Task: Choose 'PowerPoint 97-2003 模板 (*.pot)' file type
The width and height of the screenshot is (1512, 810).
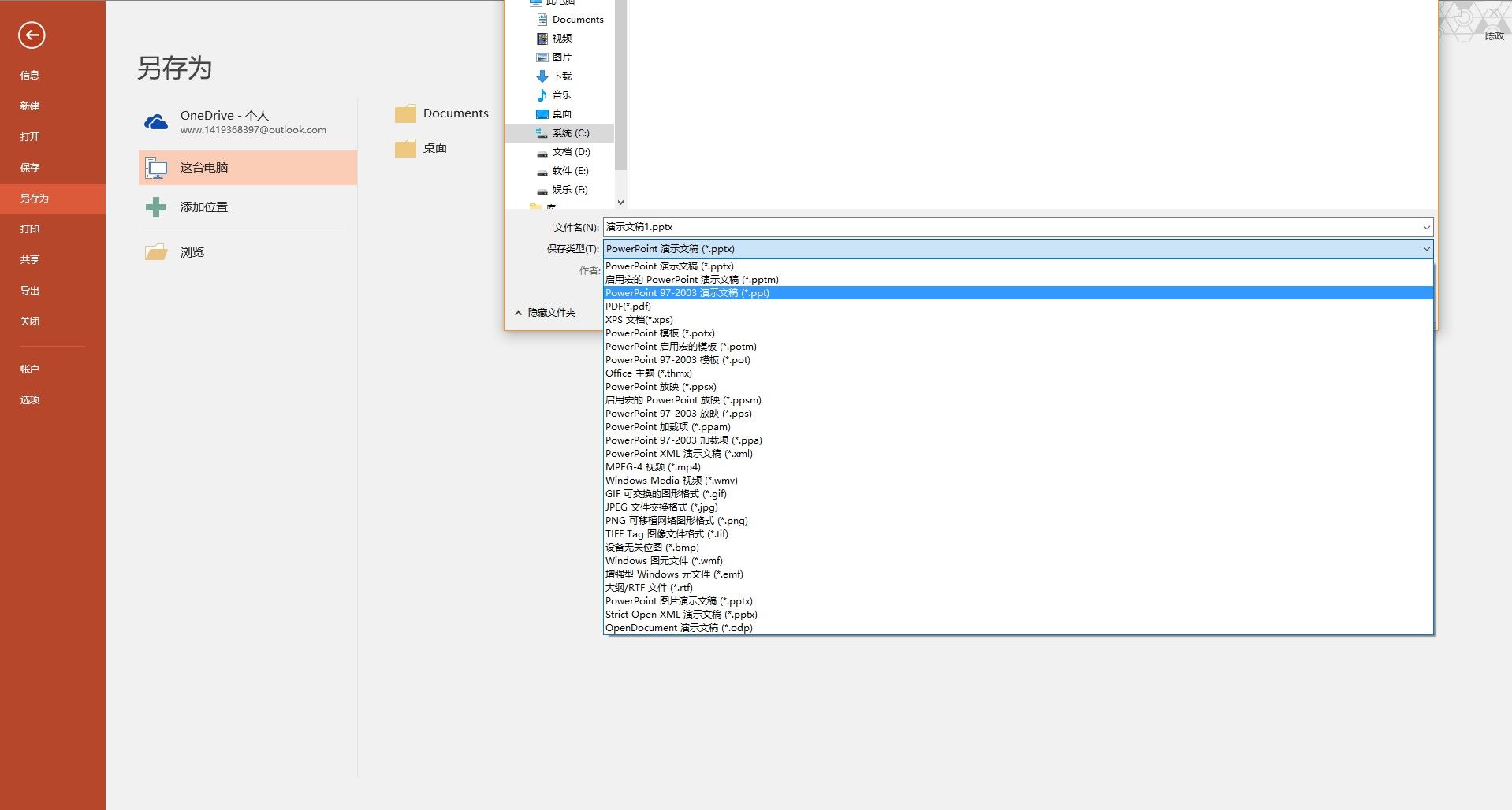Action: coord(1018,360)
